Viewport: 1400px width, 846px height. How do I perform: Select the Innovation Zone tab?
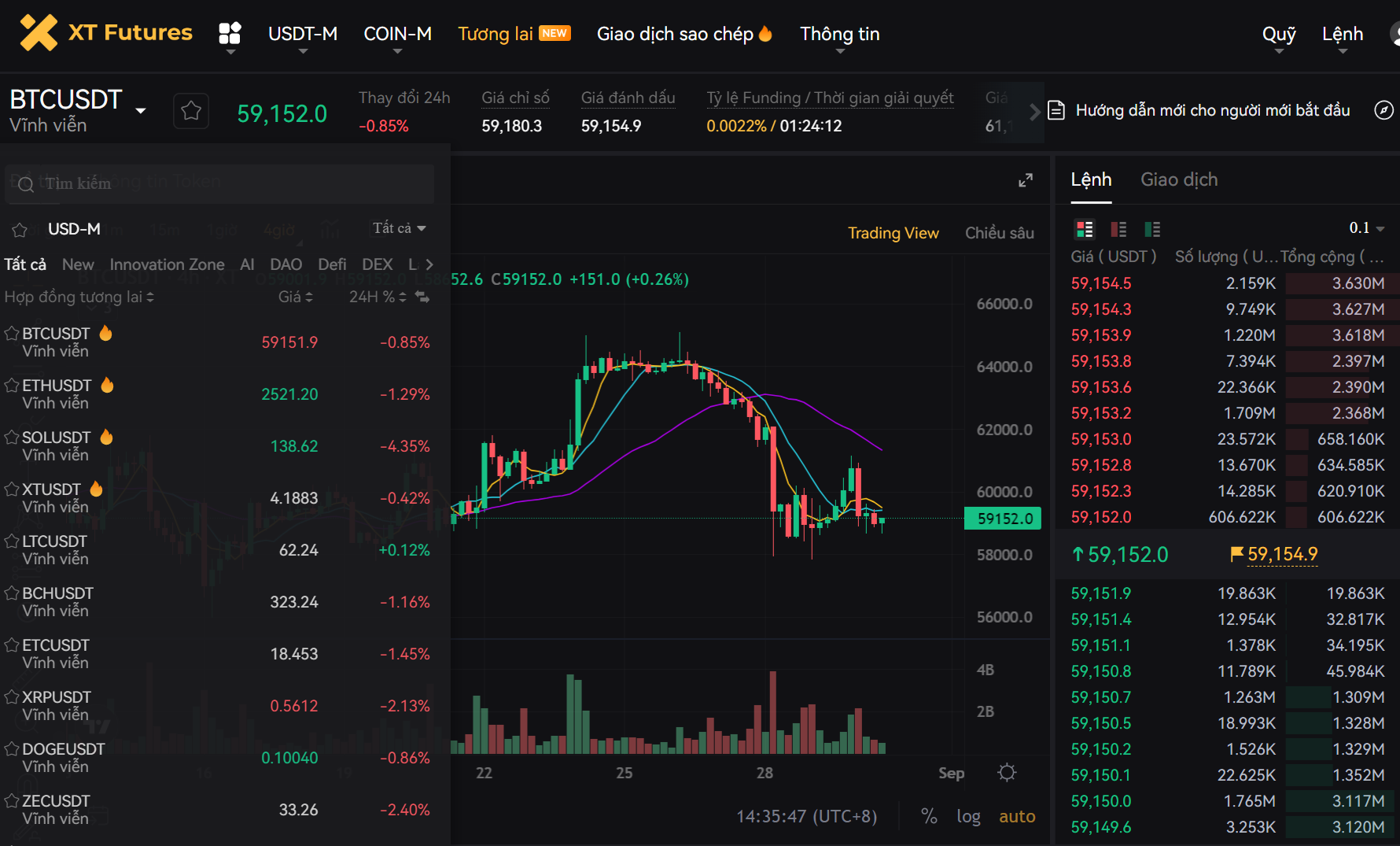167,264
